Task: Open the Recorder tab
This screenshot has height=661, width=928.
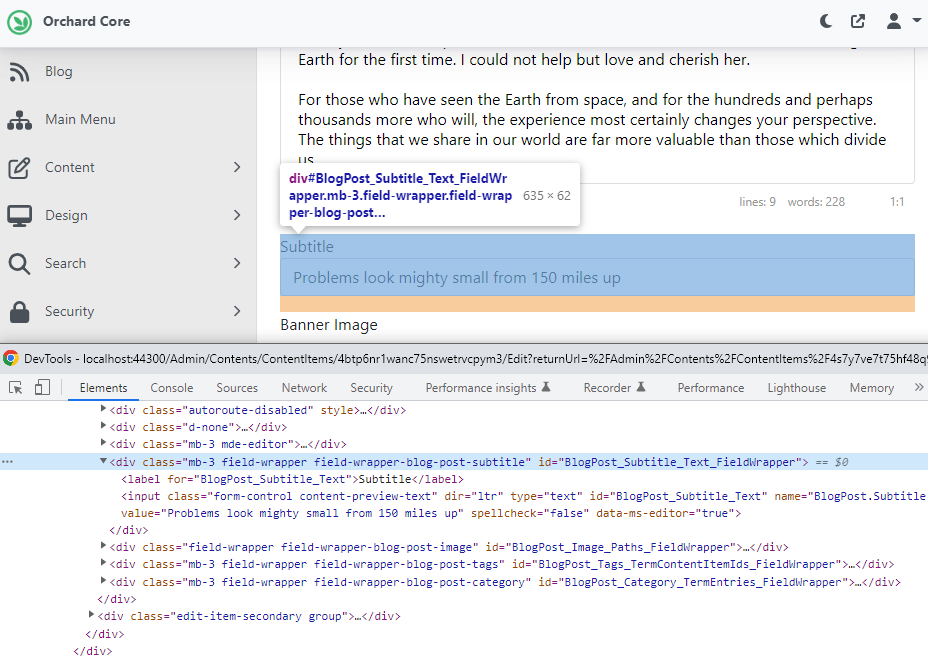Action: (x=614, y=388)
